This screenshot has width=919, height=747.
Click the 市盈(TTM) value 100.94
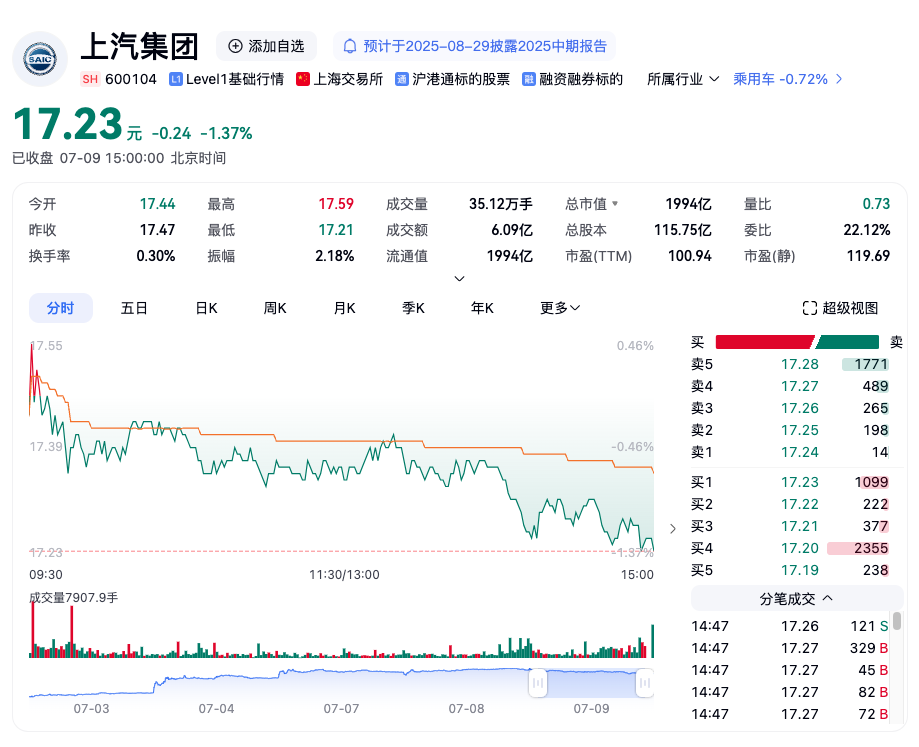pos(690,256)
